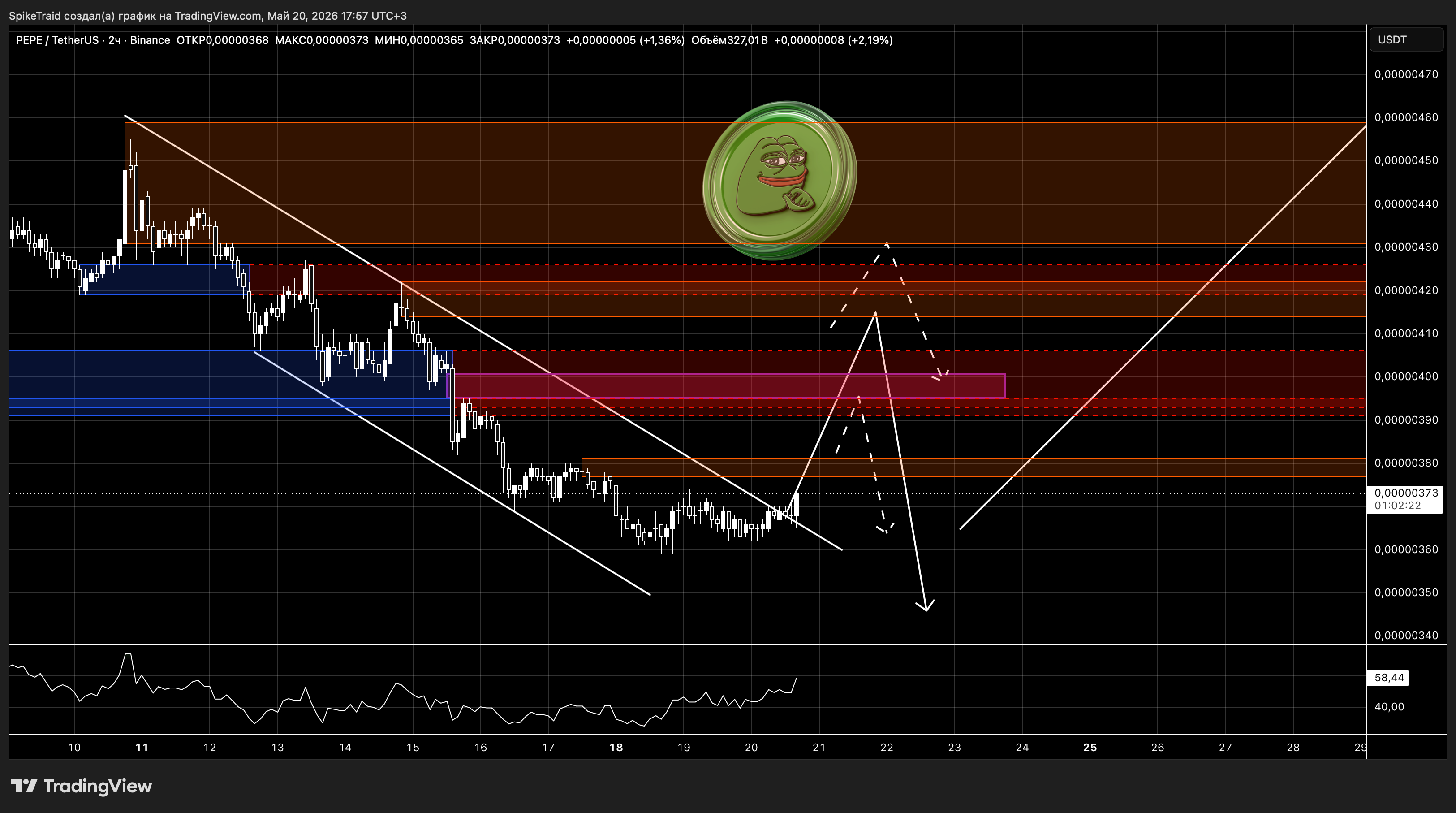The width and height of the screenshot is (1456, 813).
Task: Click date 10 on time axis
Action: 74,748
